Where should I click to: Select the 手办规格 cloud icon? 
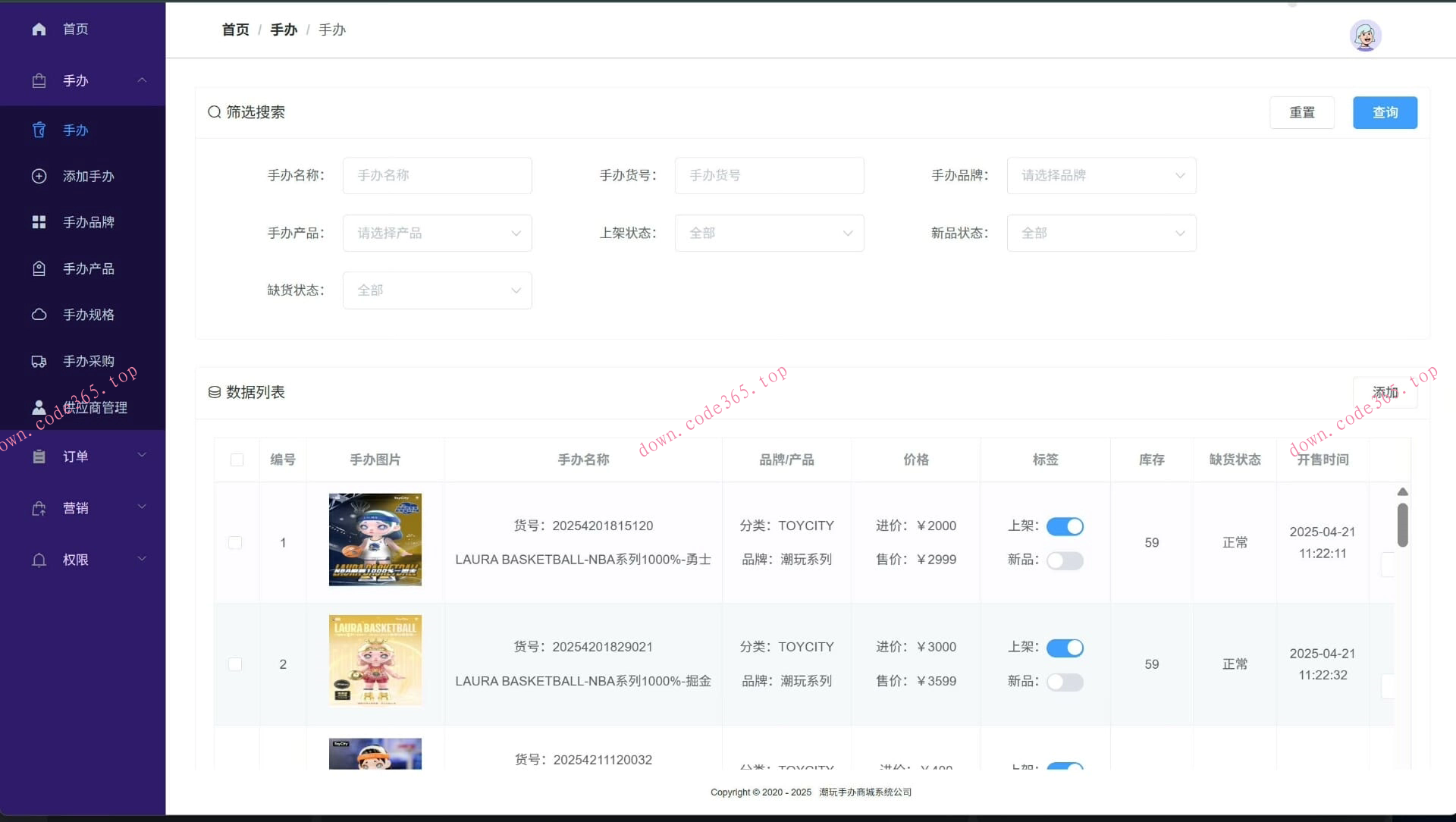click(39, 314)
